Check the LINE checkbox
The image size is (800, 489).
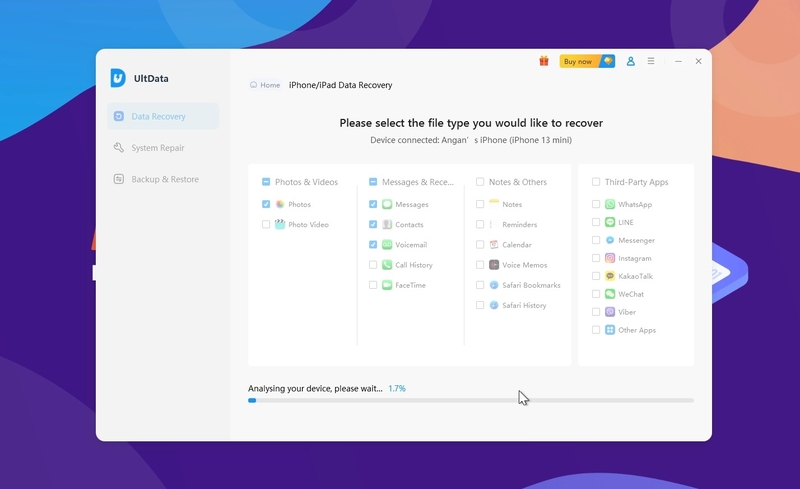pyautogui.click(x=596, y=222)
